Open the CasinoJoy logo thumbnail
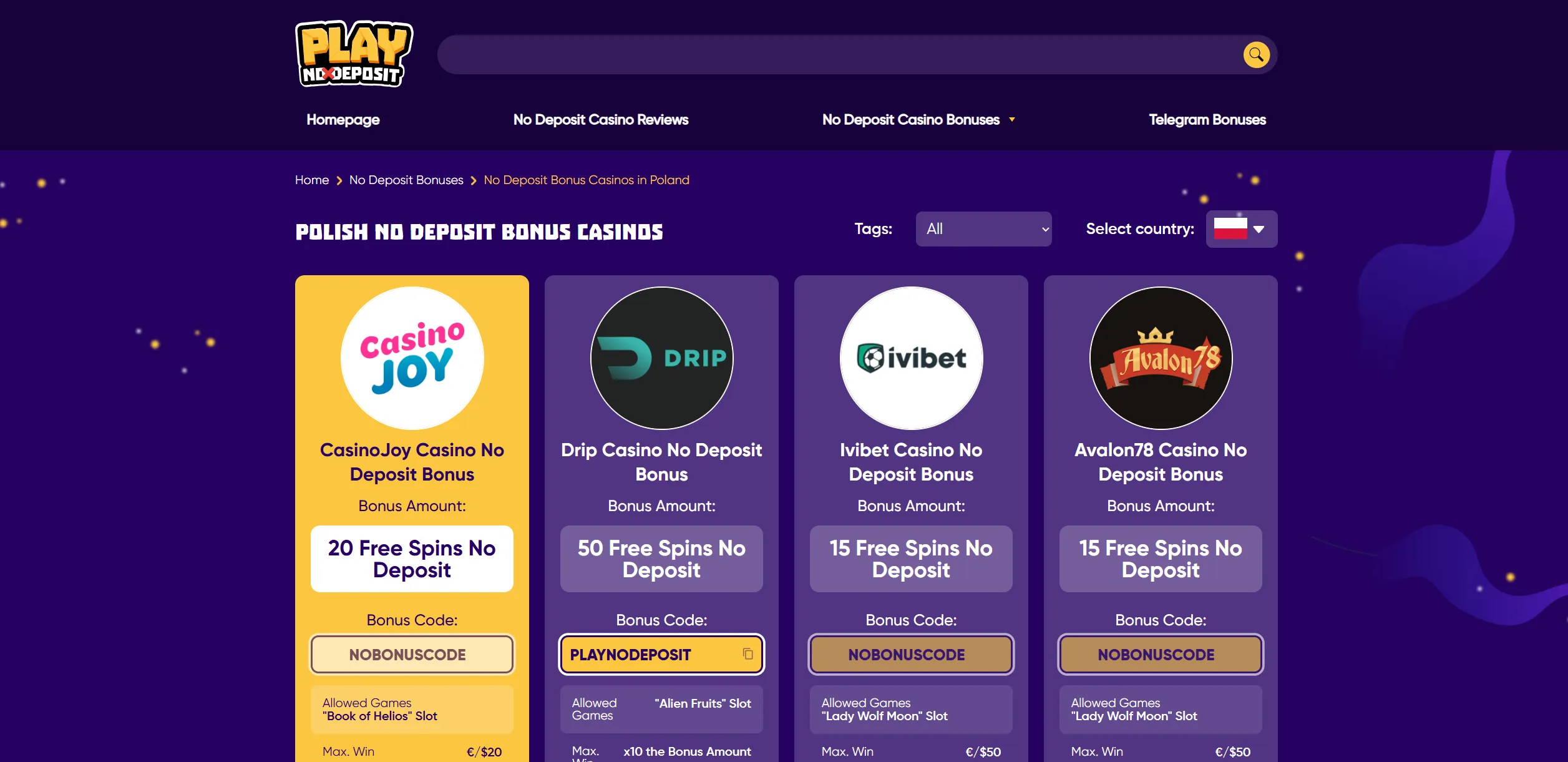Viewport: 1568px width, 762px height. [412, 358]
